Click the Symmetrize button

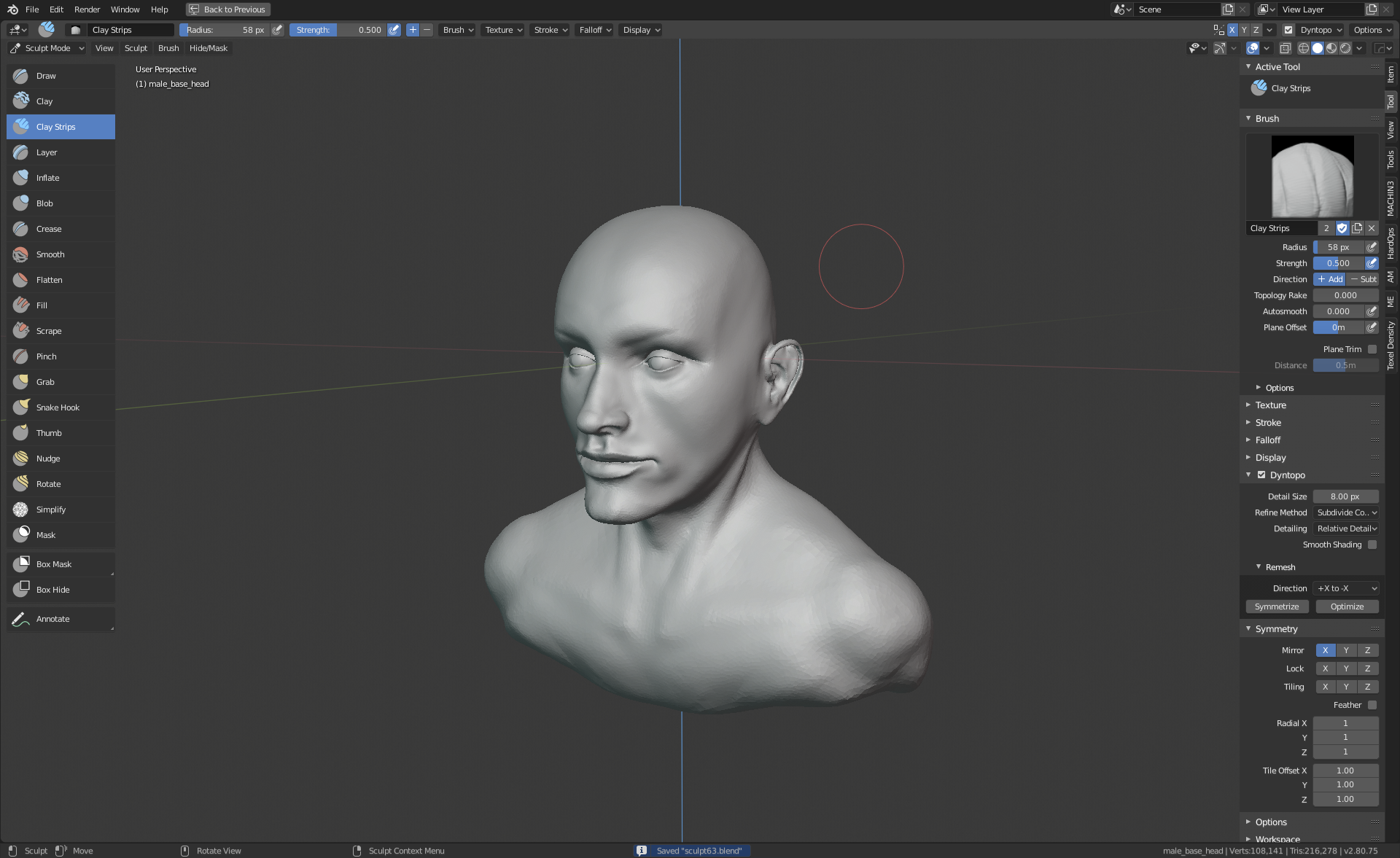point(1276,607)
